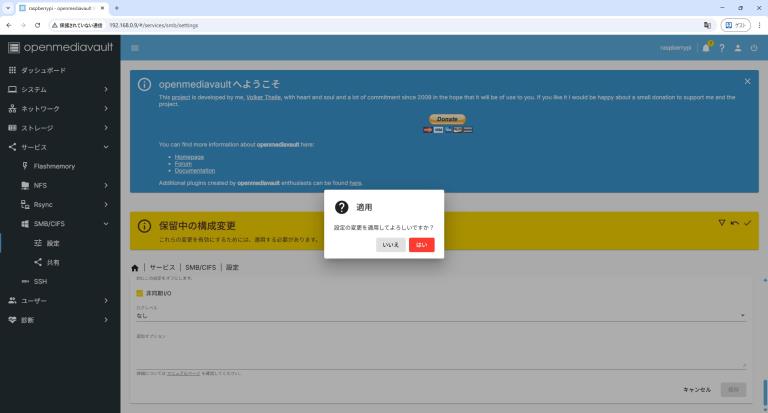The width and height of the screenshot is (768, 413).
Task: Click the NFS icon in sidebar
Action: (25, 185)
